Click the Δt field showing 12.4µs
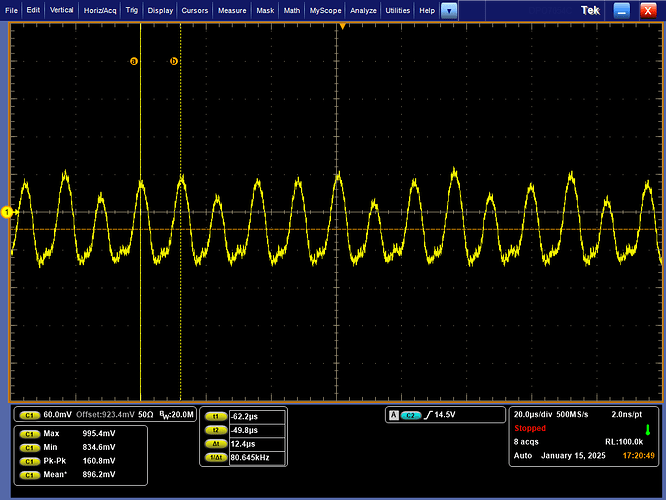This screenshot has width=666, height=500. (257, 444)
